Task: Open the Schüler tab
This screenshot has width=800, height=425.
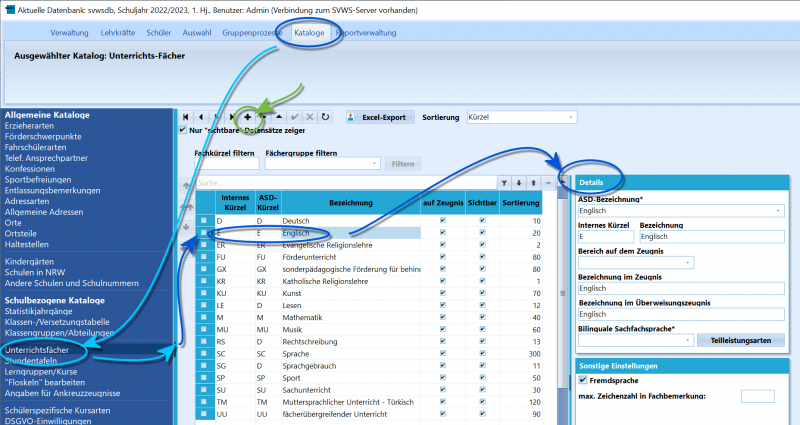Action: tap(159, 33)
